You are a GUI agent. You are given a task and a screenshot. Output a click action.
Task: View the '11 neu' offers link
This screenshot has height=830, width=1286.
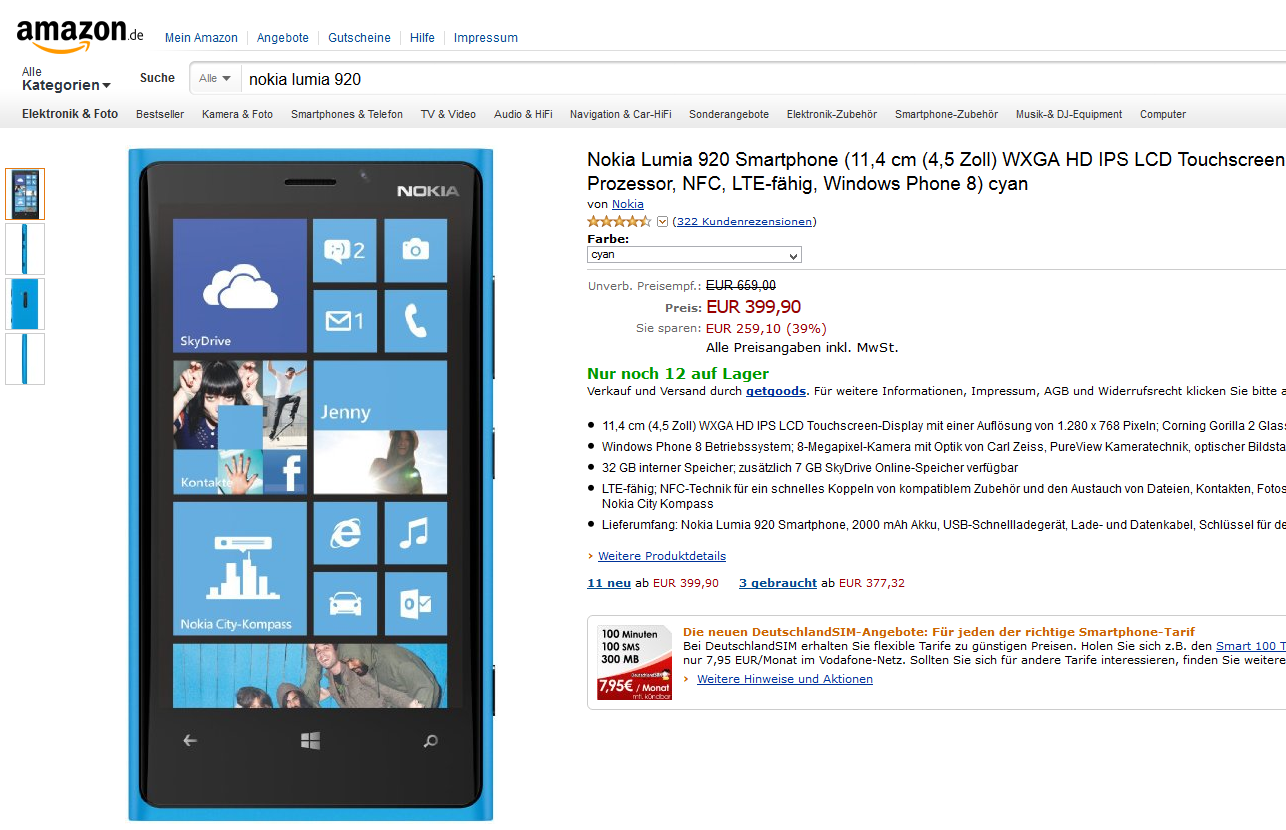point(609,583)
